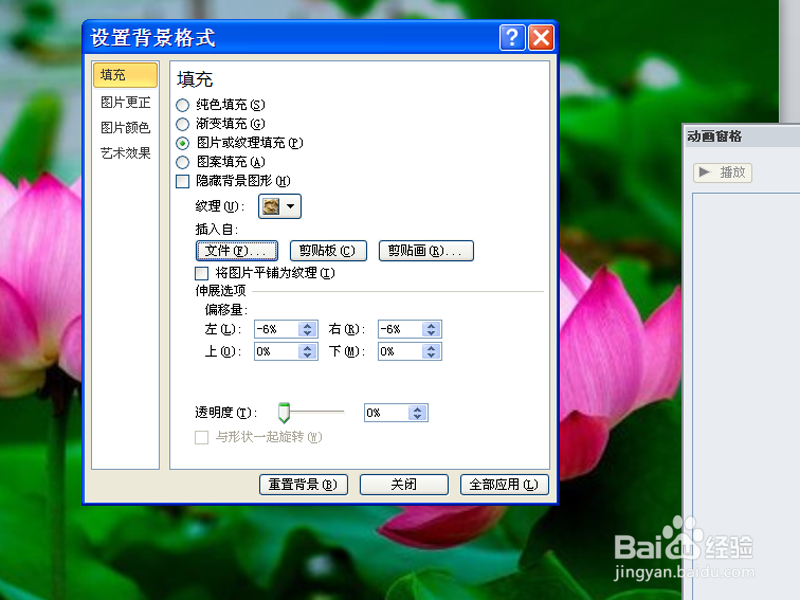Adjust the 上(O) offset spinner arrows
Viewport: 800px width, 600px height.
tap(308, 352)
